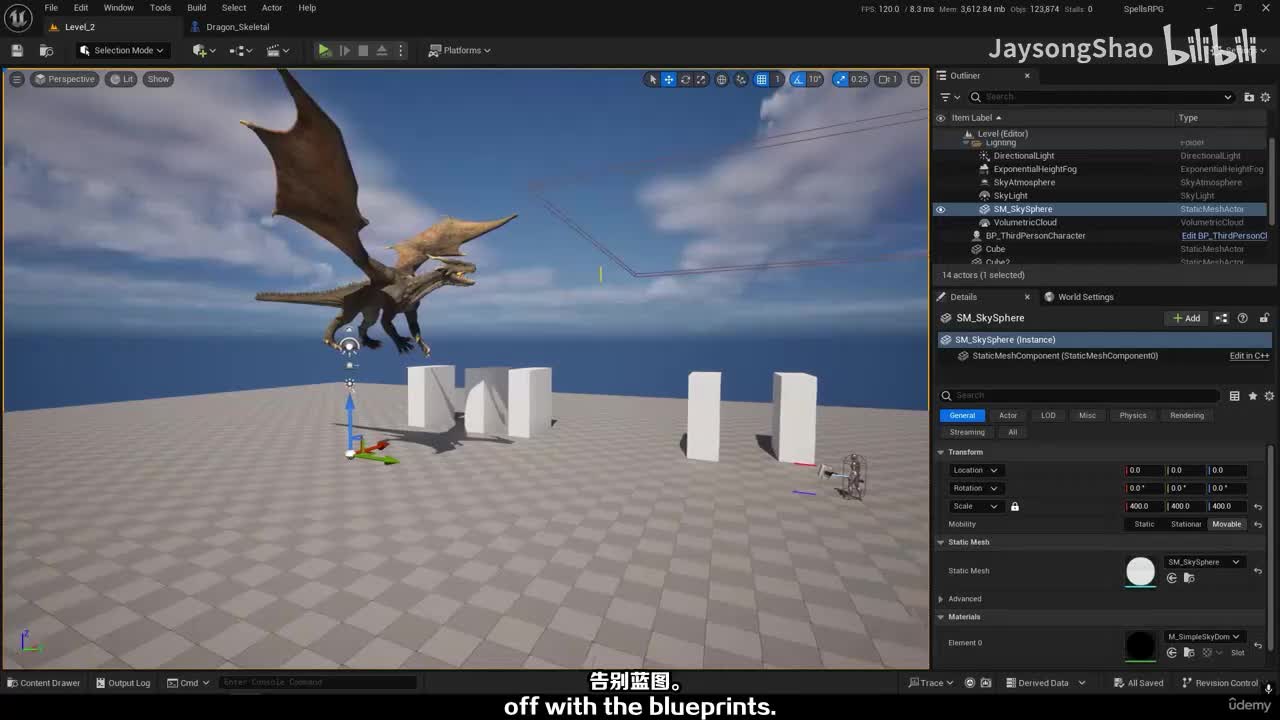Toggle the Details panel lock icon
The image size is (1280, 720).
(1264, 318)
